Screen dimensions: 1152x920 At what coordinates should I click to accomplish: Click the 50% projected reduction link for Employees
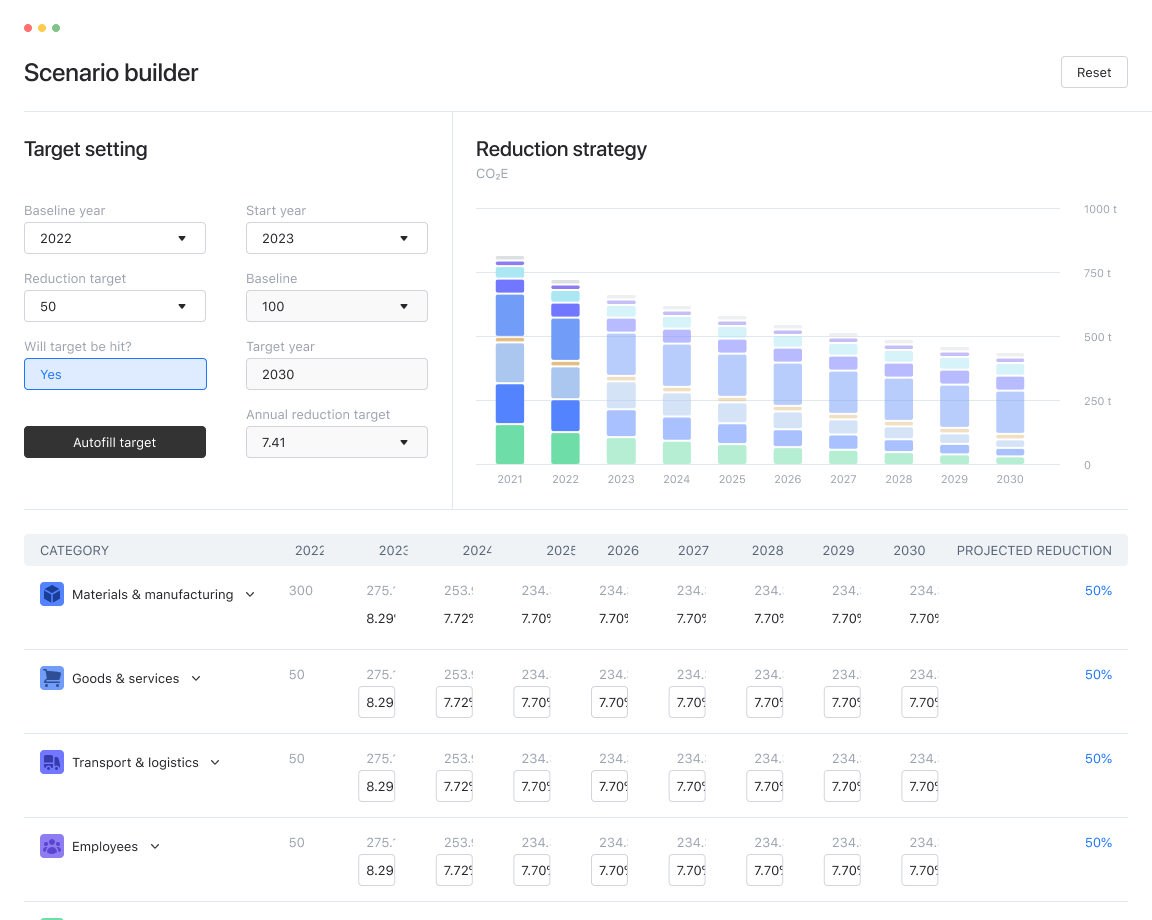1098,843
